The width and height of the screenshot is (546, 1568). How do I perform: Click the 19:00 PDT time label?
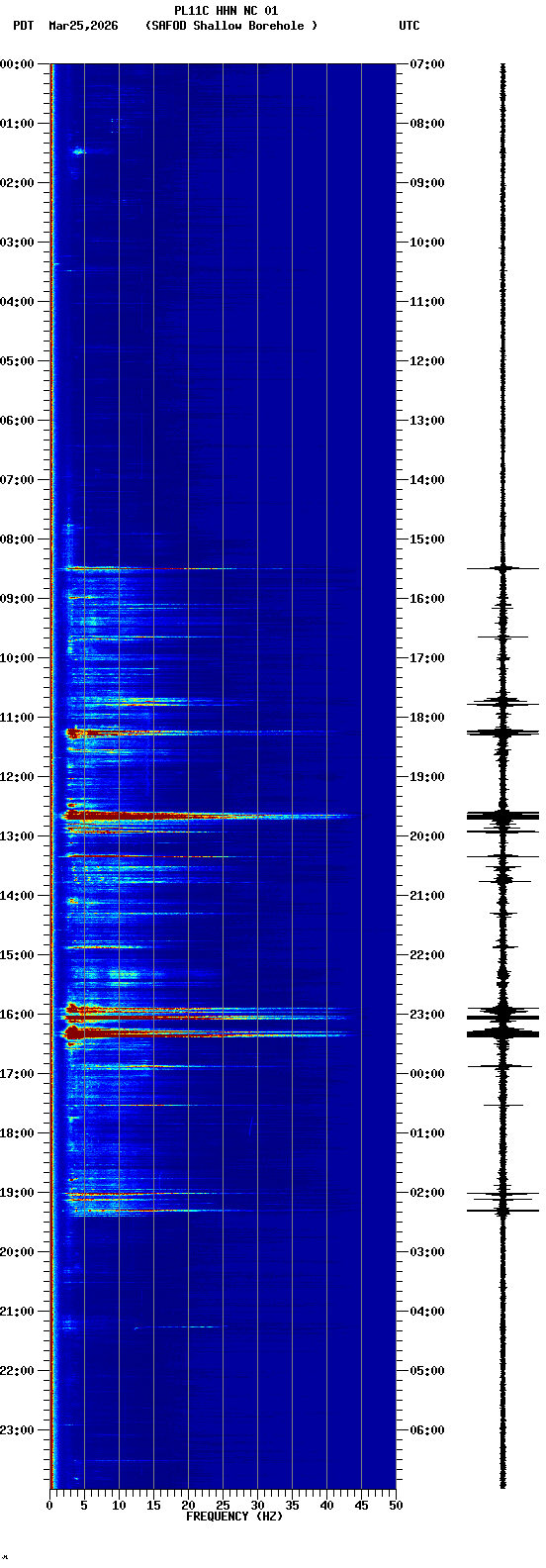point(18,1193)
